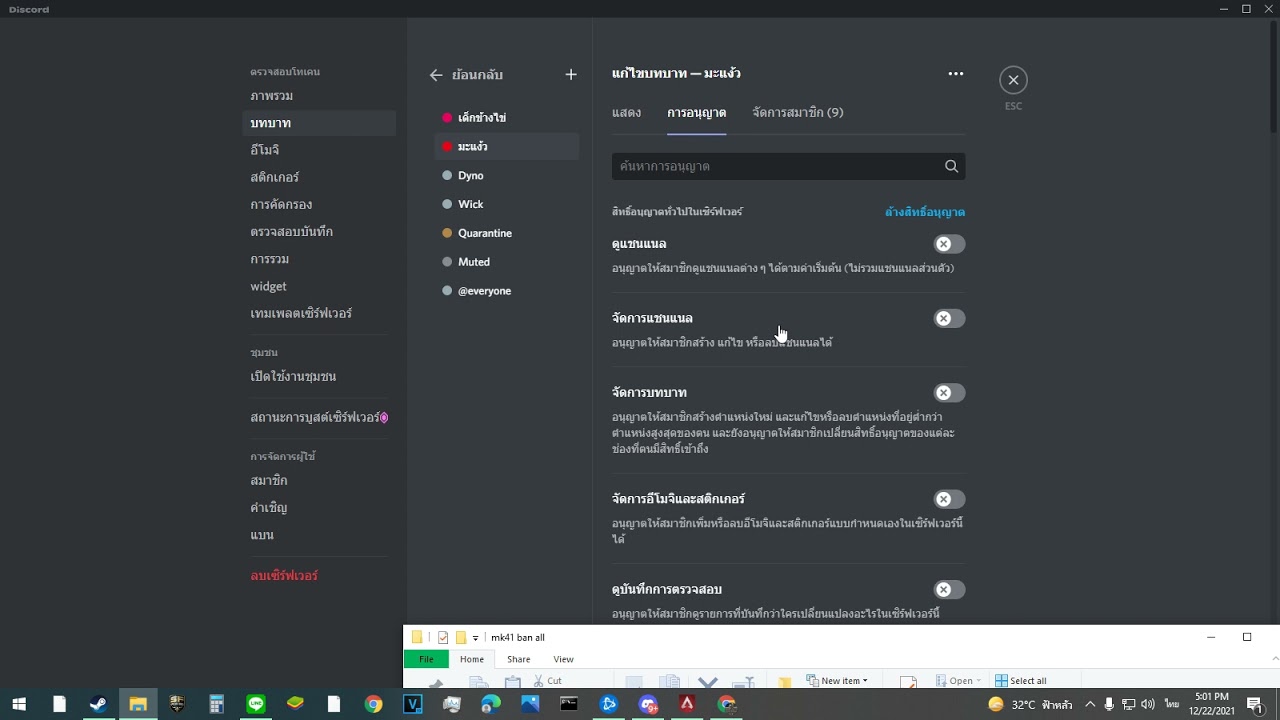
Task: Click ล้างสิทธิ์อนุญาต clear permissions link
Action: pyautogui.click(x=925, y=212)
